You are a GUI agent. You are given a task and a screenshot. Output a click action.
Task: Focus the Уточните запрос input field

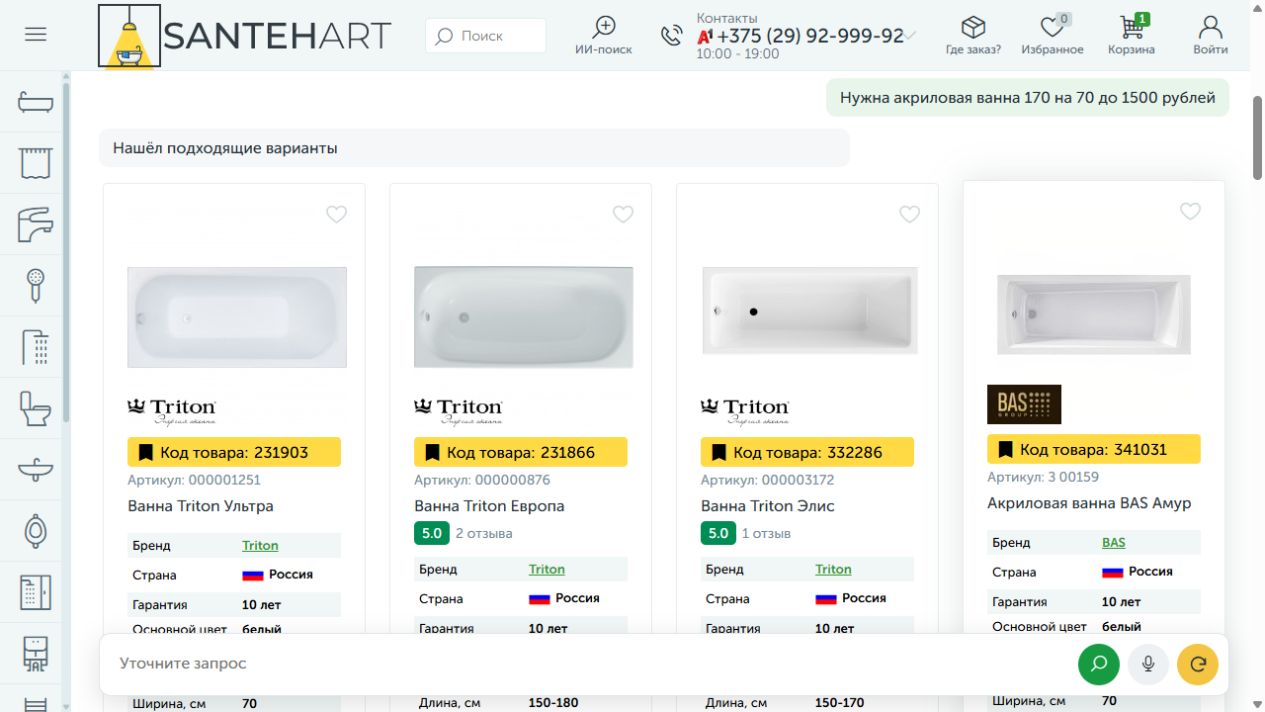pyautogui.click(x=590, y=664)
